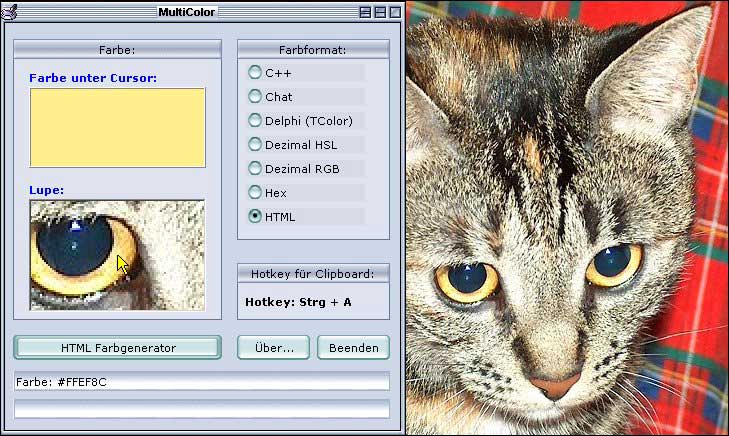Image resolution: width=729 pixels, height=436 pixels.
Task: Select the HTML color format radio button
Action: (x=255, y=216)
